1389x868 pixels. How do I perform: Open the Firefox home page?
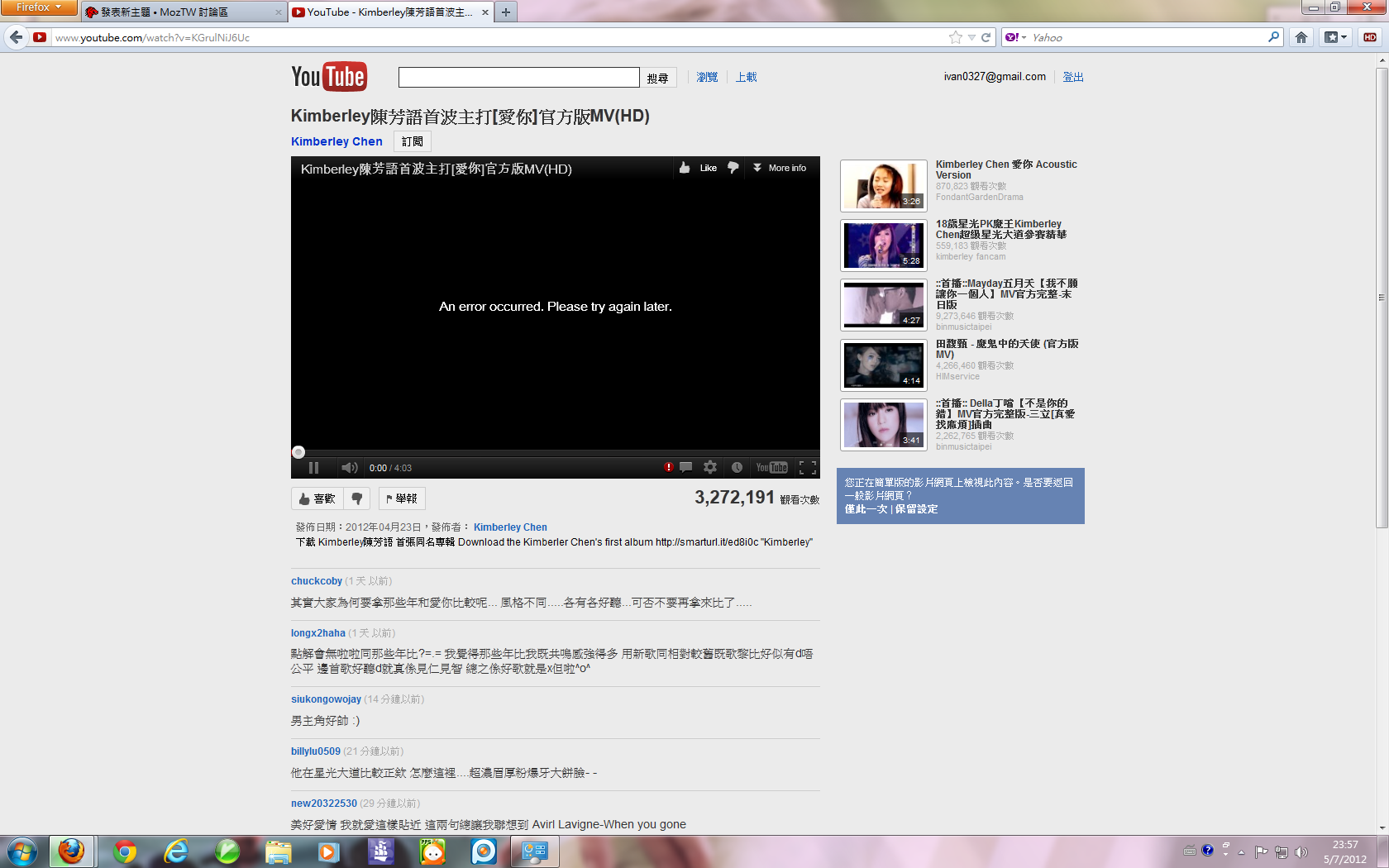[1301, 37]
